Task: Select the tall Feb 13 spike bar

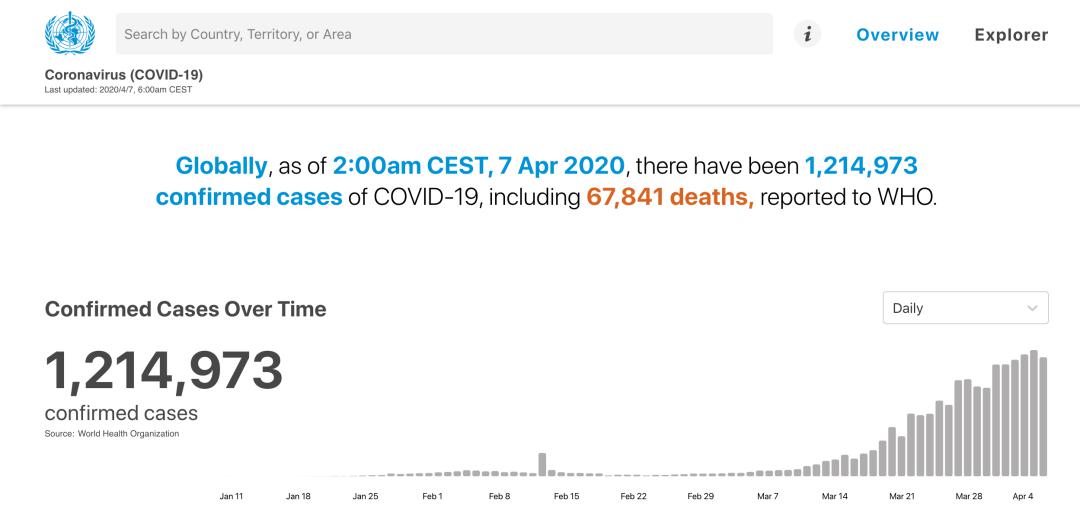Action: point(542,464)
